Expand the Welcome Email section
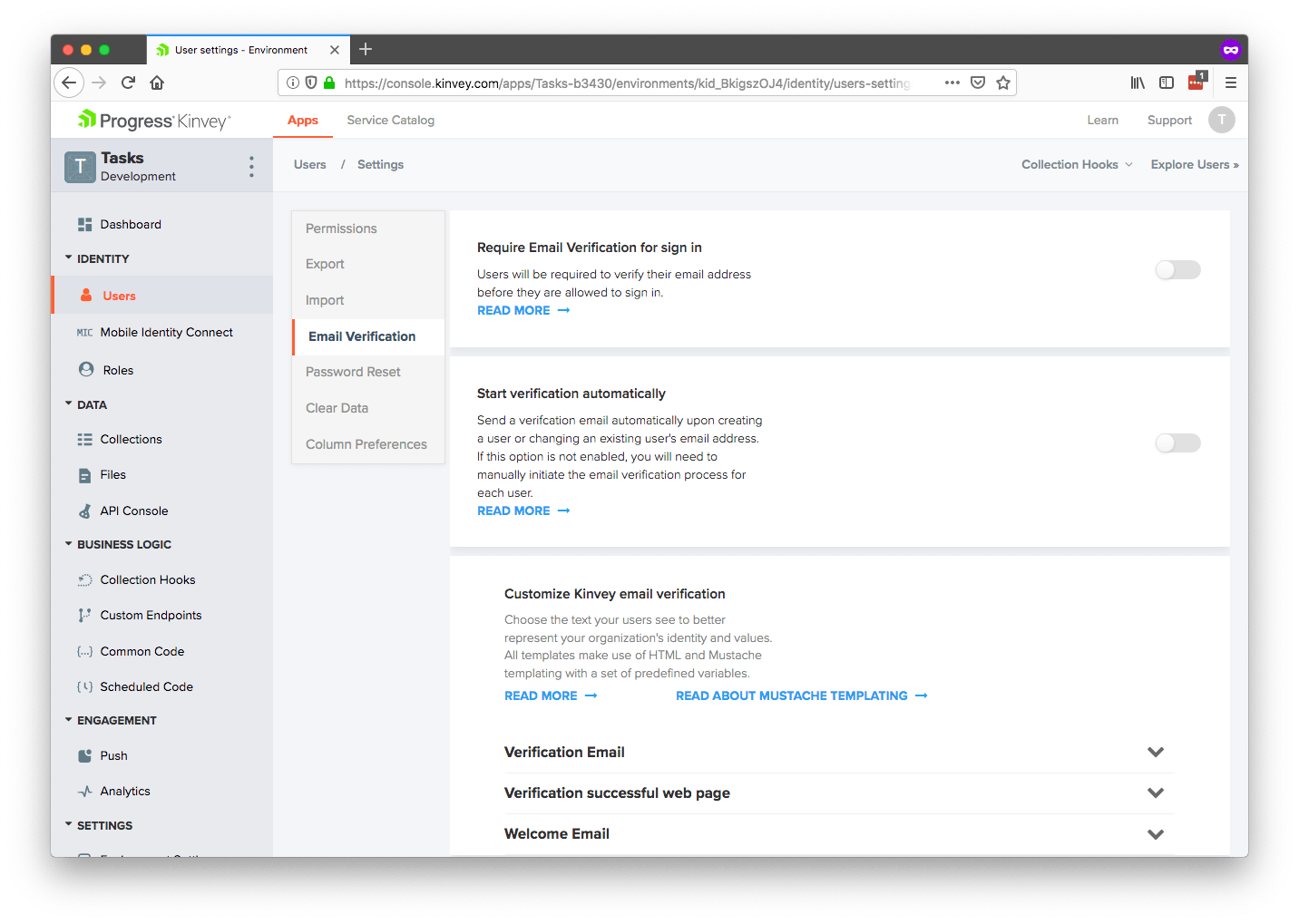The width and height of the screenshot is (1299, 924). click(1156, 833)
